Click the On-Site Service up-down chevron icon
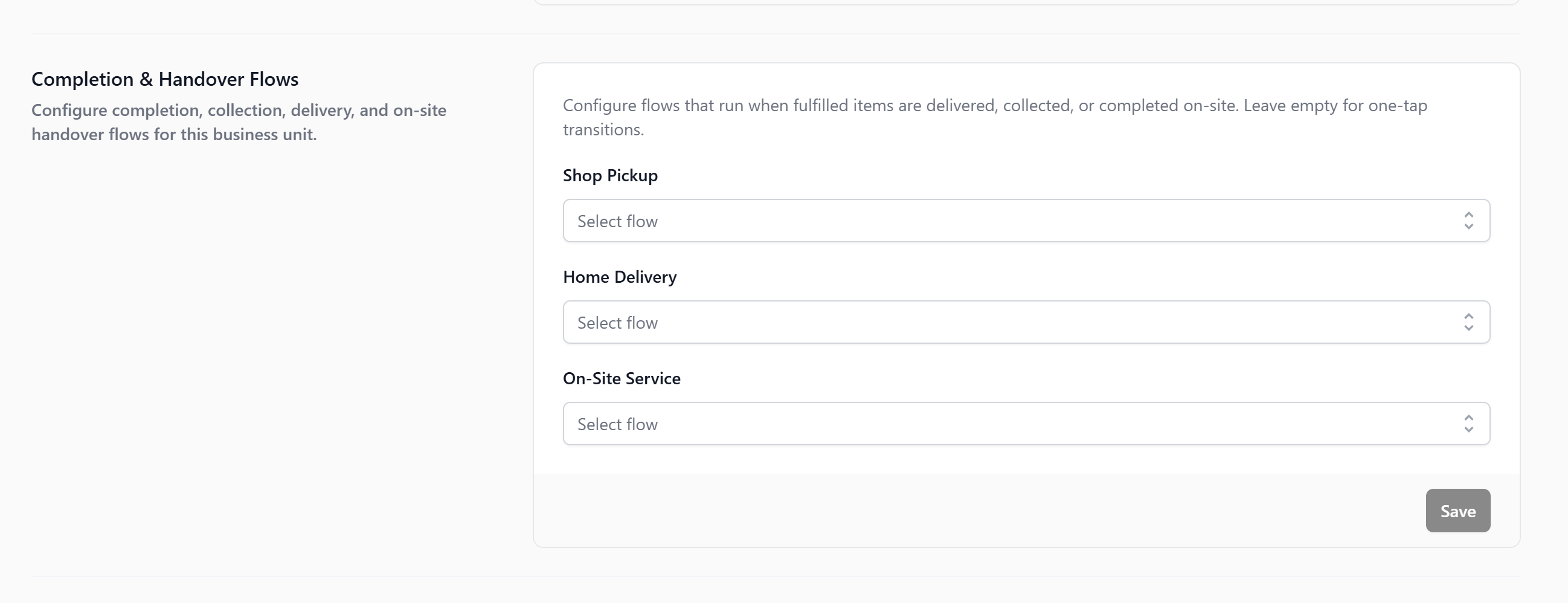Viewport: 1568px width, 603px height. [1468, 424]
